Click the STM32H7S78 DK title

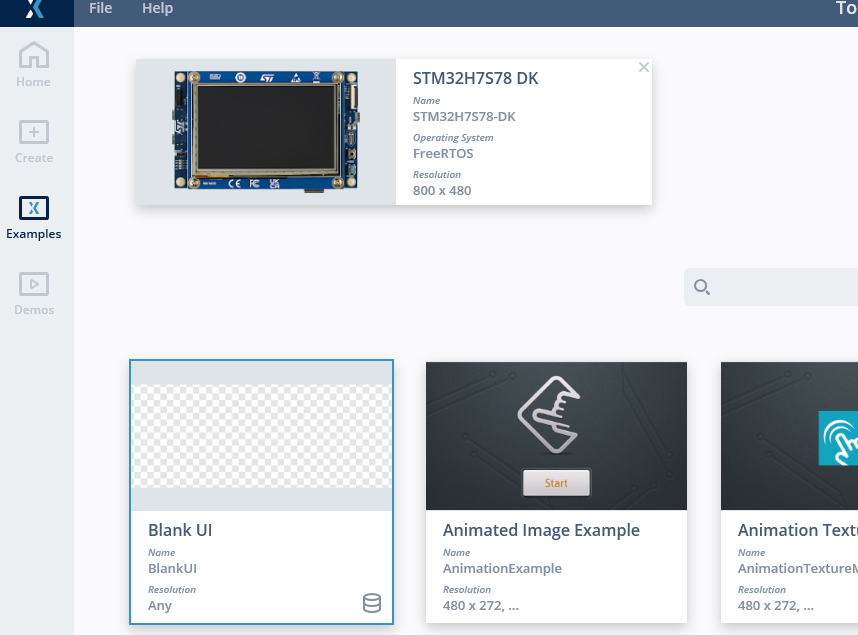476,78
